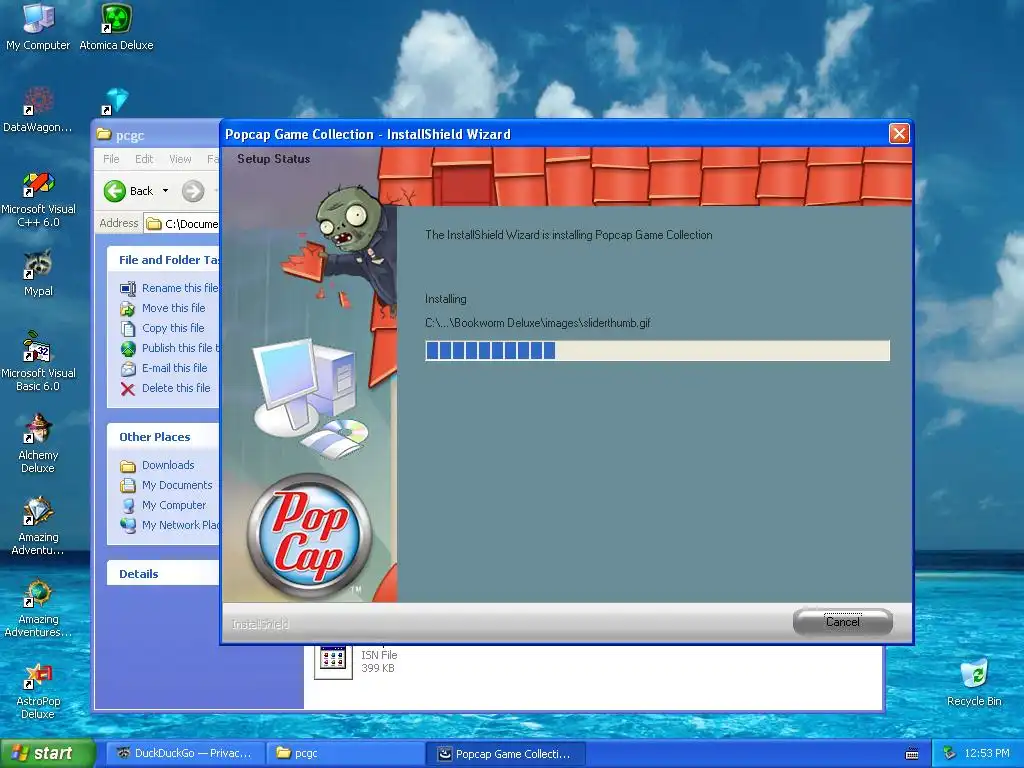1024x768 pixels.
Task: Click the system tray icon beside the clock
Action: tap(950, 754)
